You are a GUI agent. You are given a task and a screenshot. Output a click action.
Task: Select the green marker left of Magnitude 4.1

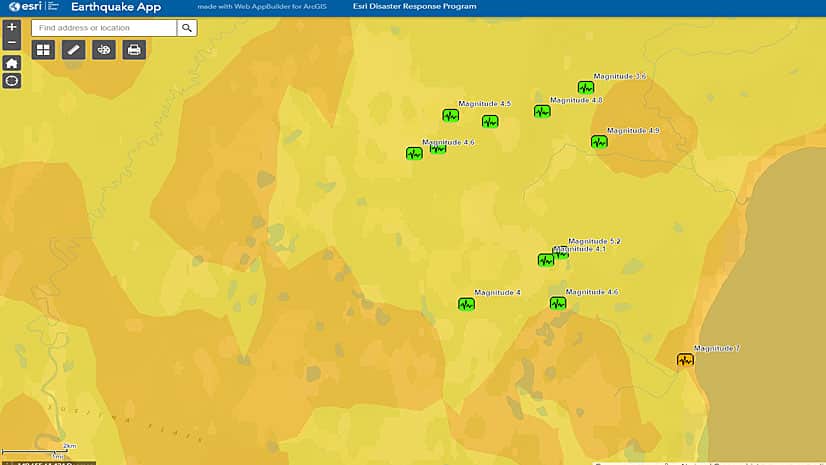pos(546,260)
